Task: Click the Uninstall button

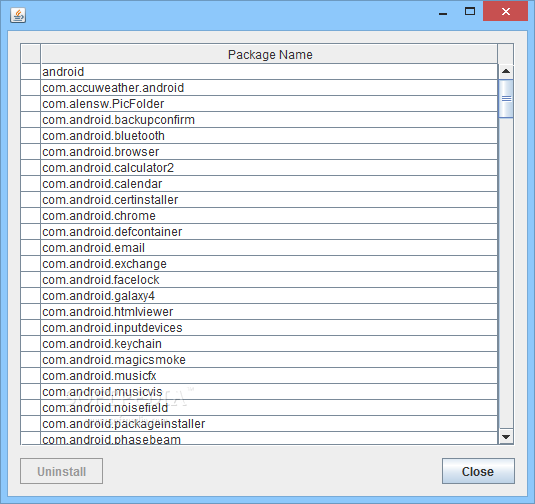Action: [x=61, y=471]
